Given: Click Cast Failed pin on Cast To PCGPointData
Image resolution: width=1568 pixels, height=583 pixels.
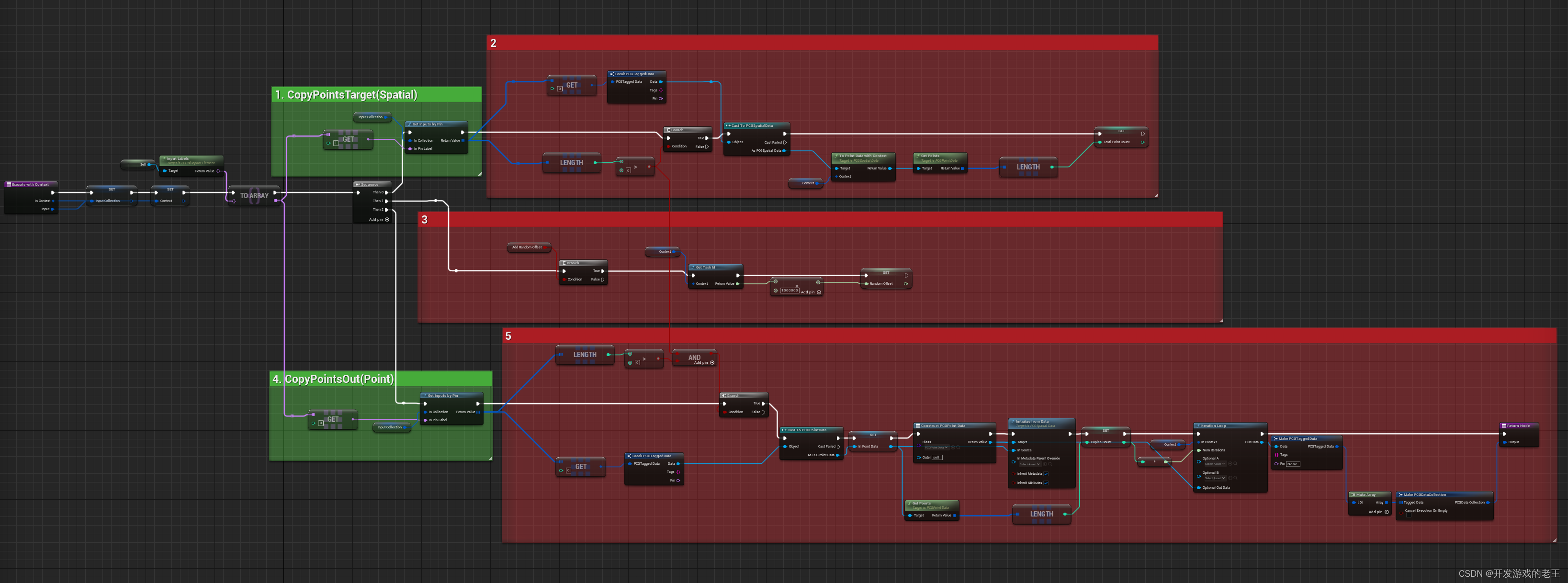Looking at the screenshot, I should coord(838,447).
